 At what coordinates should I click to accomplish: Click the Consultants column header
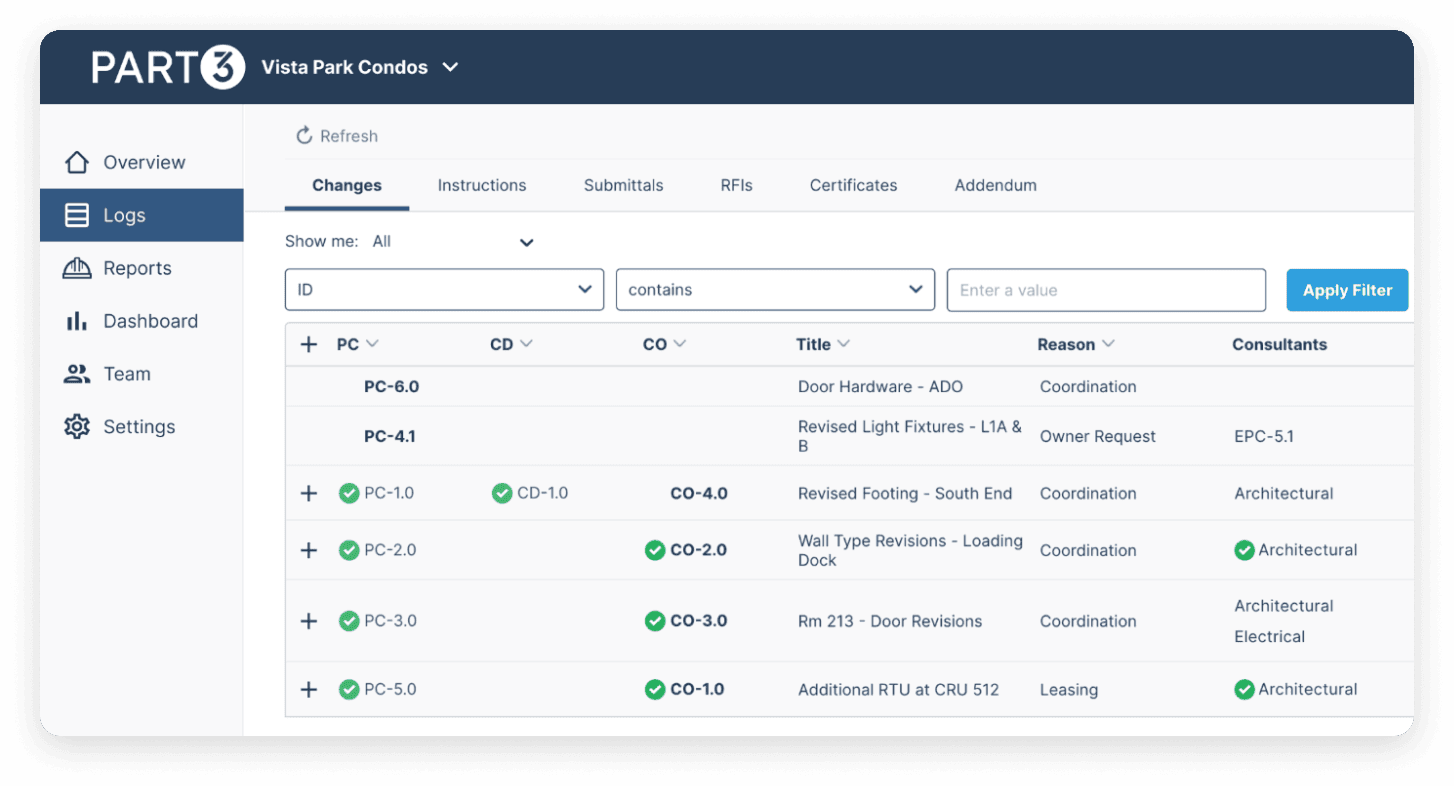(x=1280, y=344)
